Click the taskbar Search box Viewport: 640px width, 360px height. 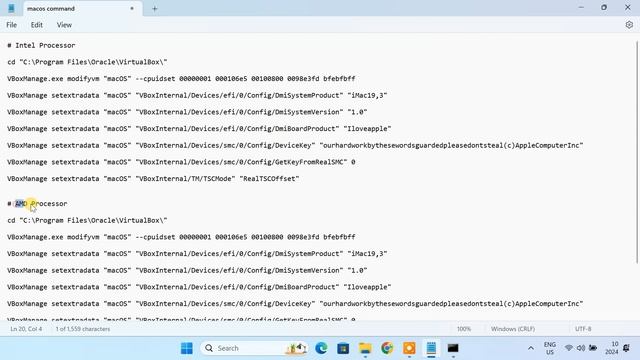(x=254, y=348)
